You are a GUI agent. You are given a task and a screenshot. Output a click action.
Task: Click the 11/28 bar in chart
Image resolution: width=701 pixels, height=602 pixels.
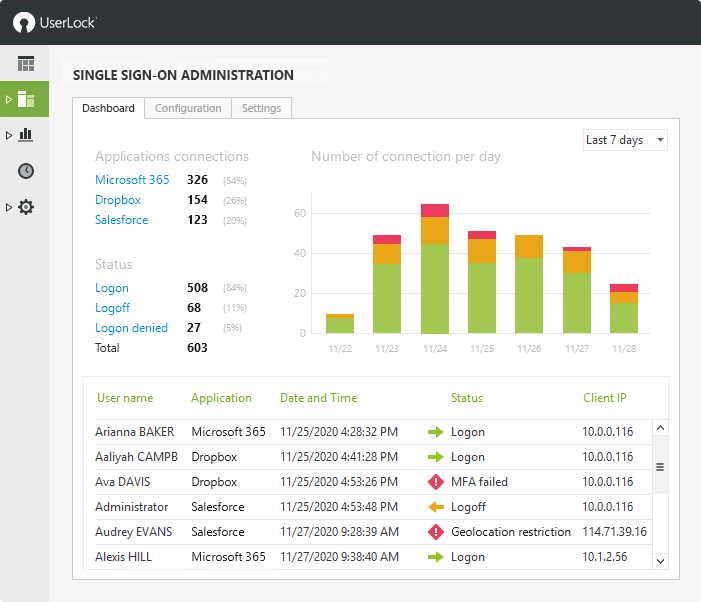coord(624,309)
